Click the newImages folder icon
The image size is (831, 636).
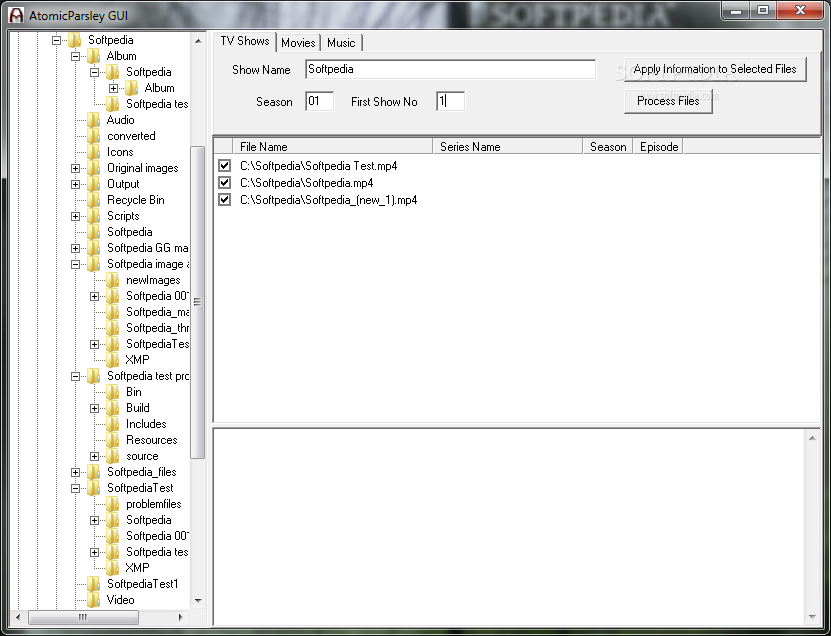pos(112,280)
